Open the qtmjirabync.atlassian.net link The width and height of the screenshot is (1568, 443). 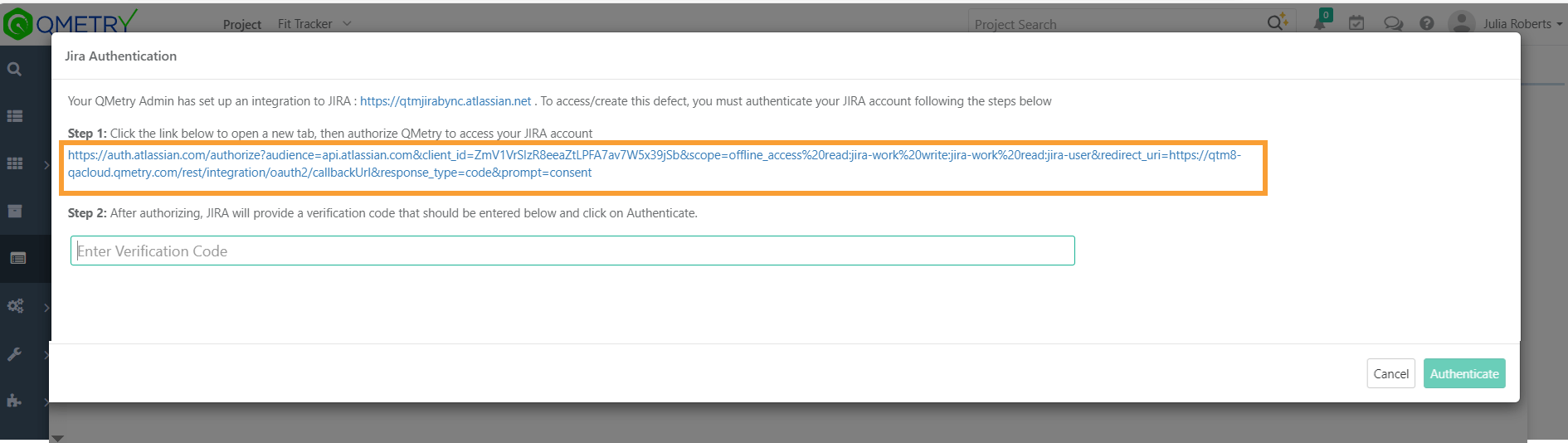coord(446,101)
